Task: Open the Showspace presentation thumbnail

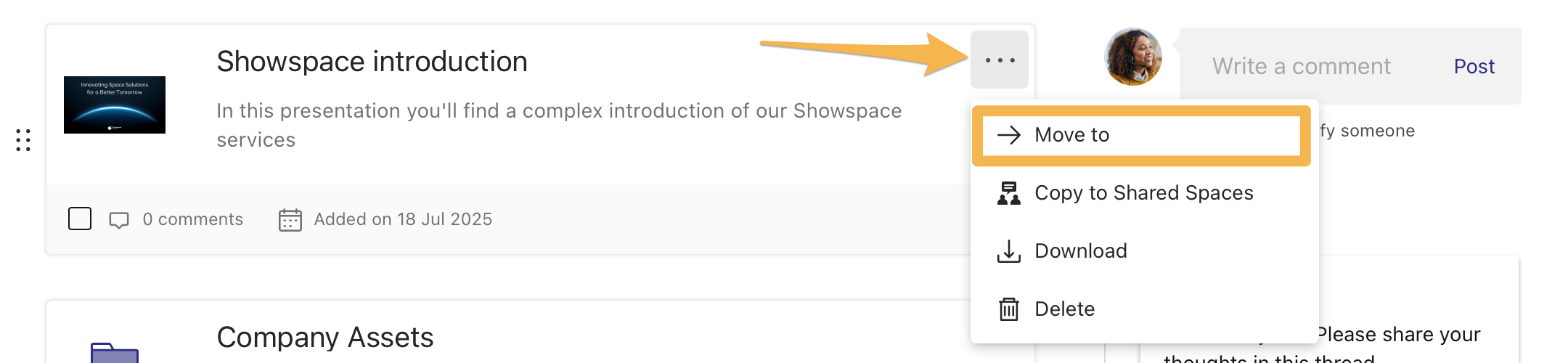Action: 115,105
